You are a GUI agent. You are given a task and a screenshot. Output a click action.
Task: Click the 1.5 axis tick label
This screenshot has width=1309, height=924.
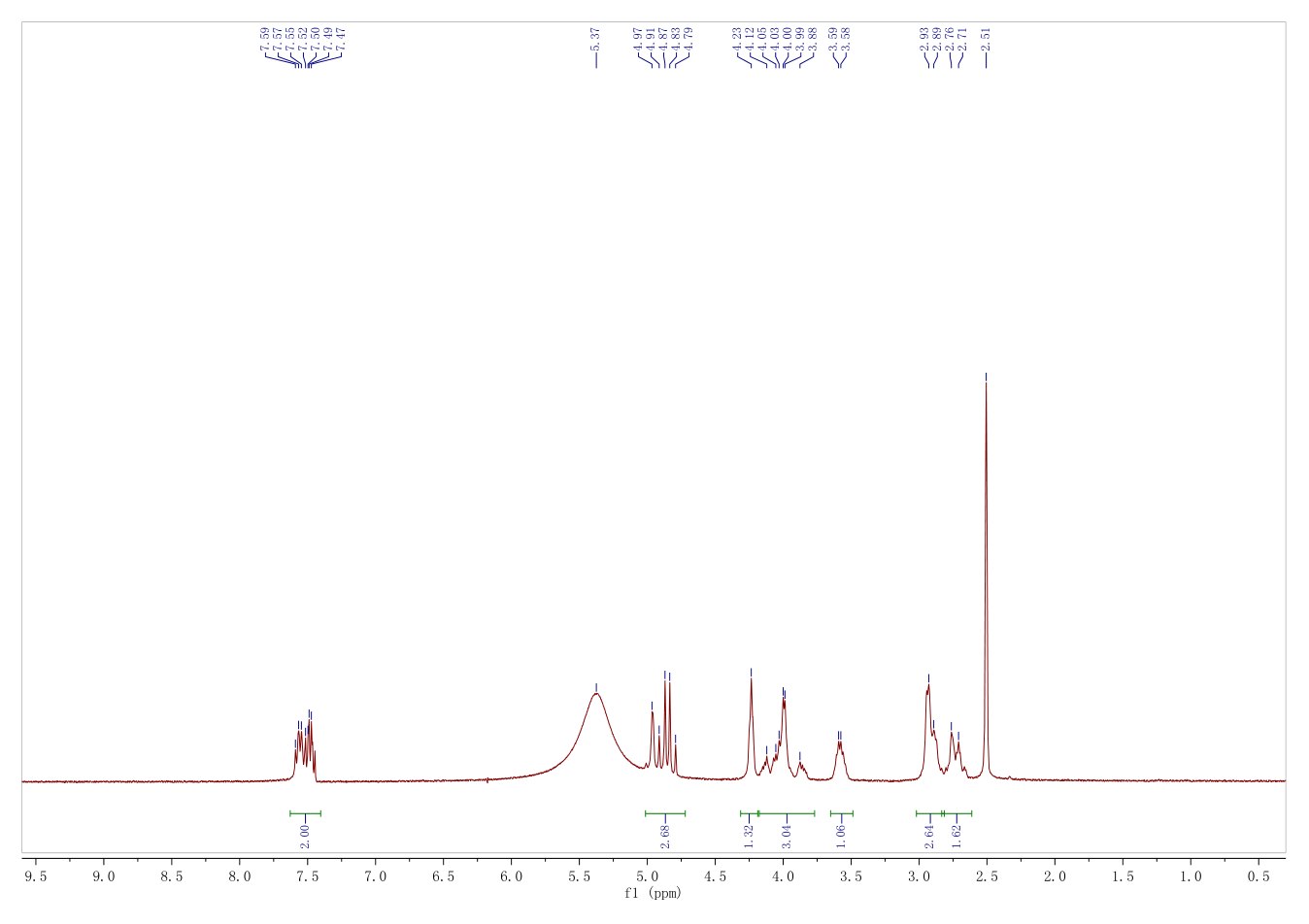[x=1124, y=875]
